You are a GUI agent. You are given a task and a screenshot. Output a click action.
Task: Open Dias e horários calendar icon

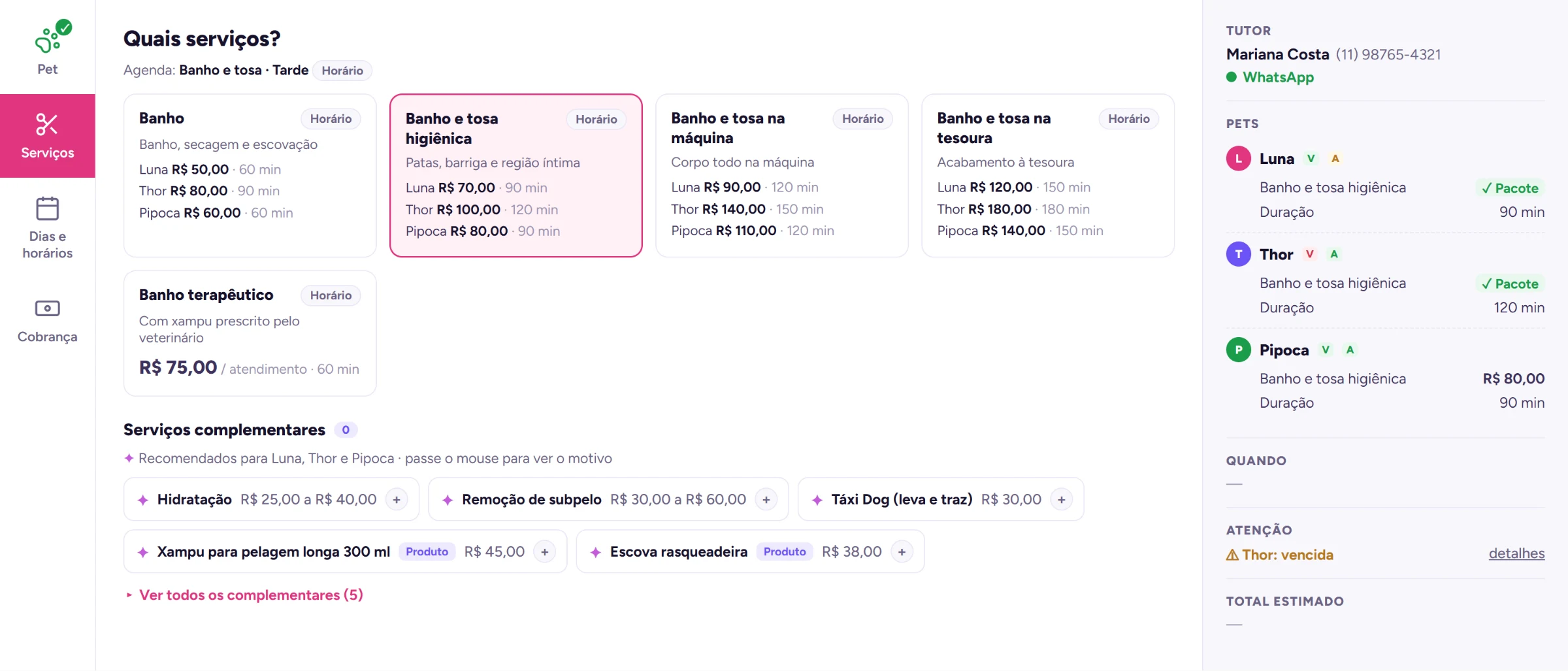click(47, 208)
